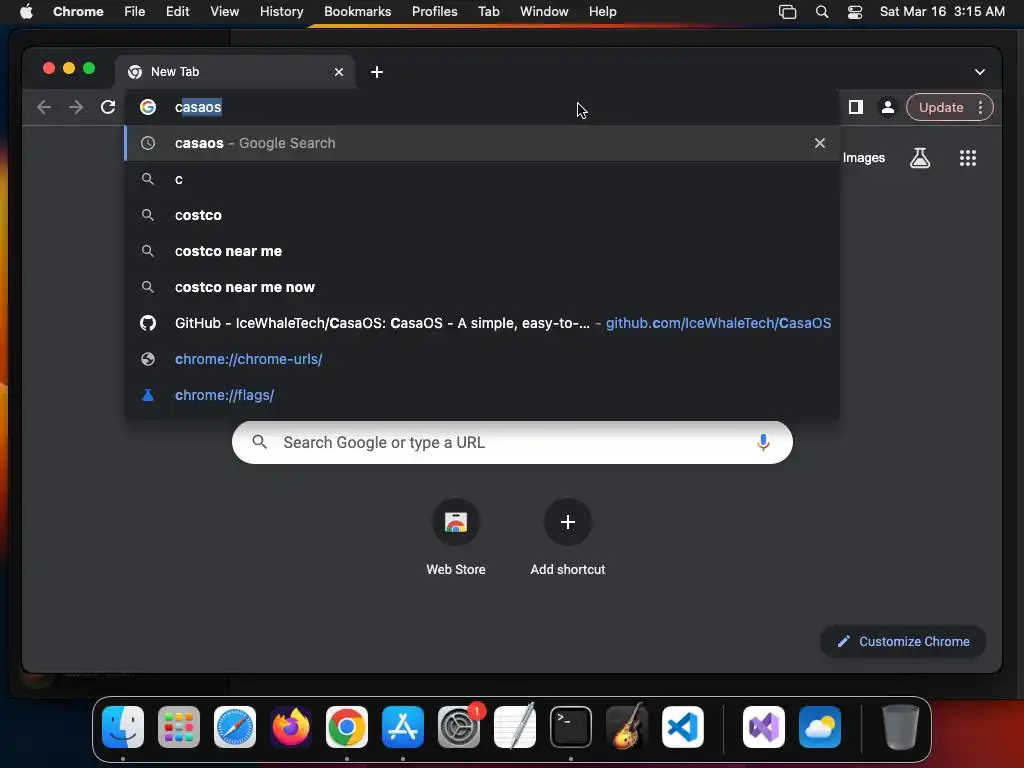Open Visual Studio from the Dock
1024x768 pixels.
[x=764, y=727]
